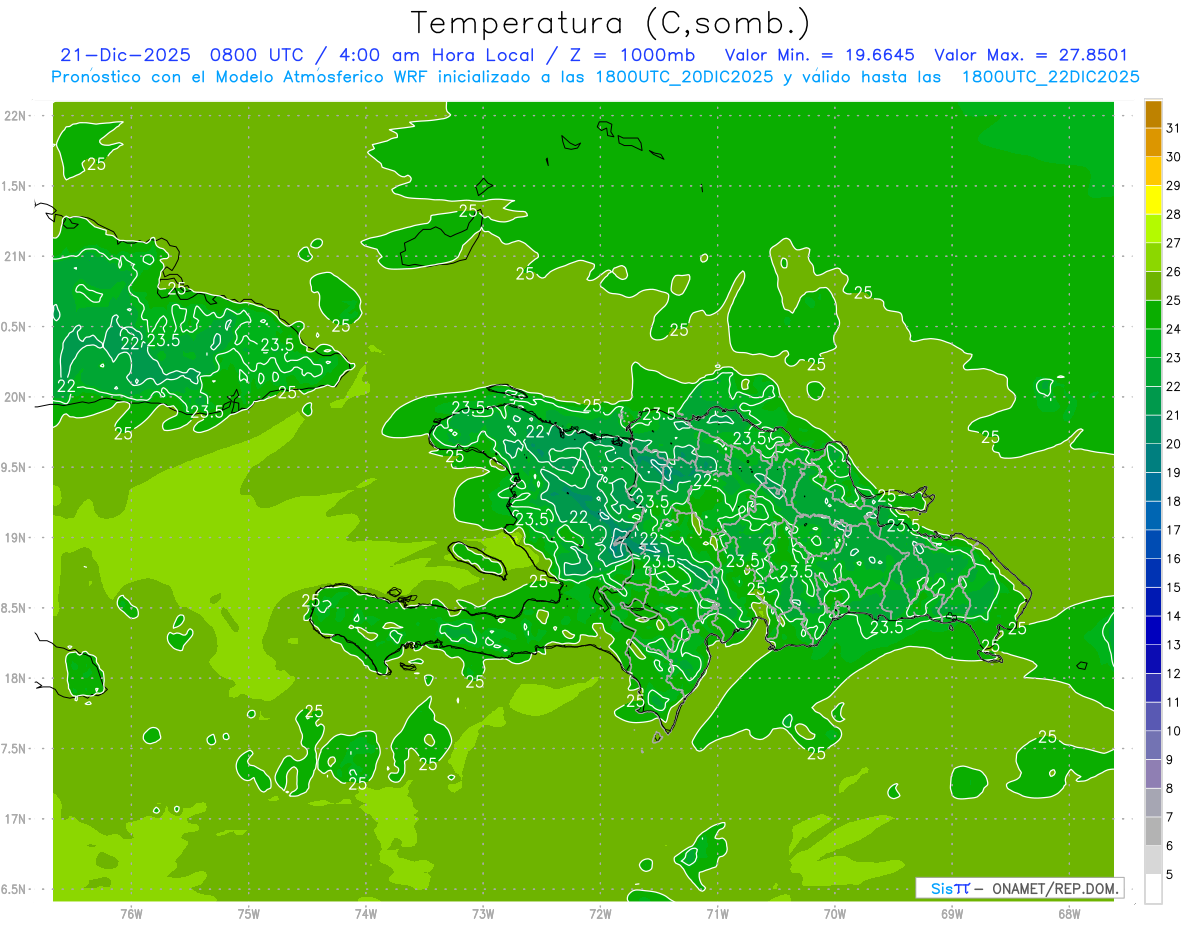This screenshot has width=1200, height=927.
Task: Click the '71W' longitude axis label
Action: 717,913
